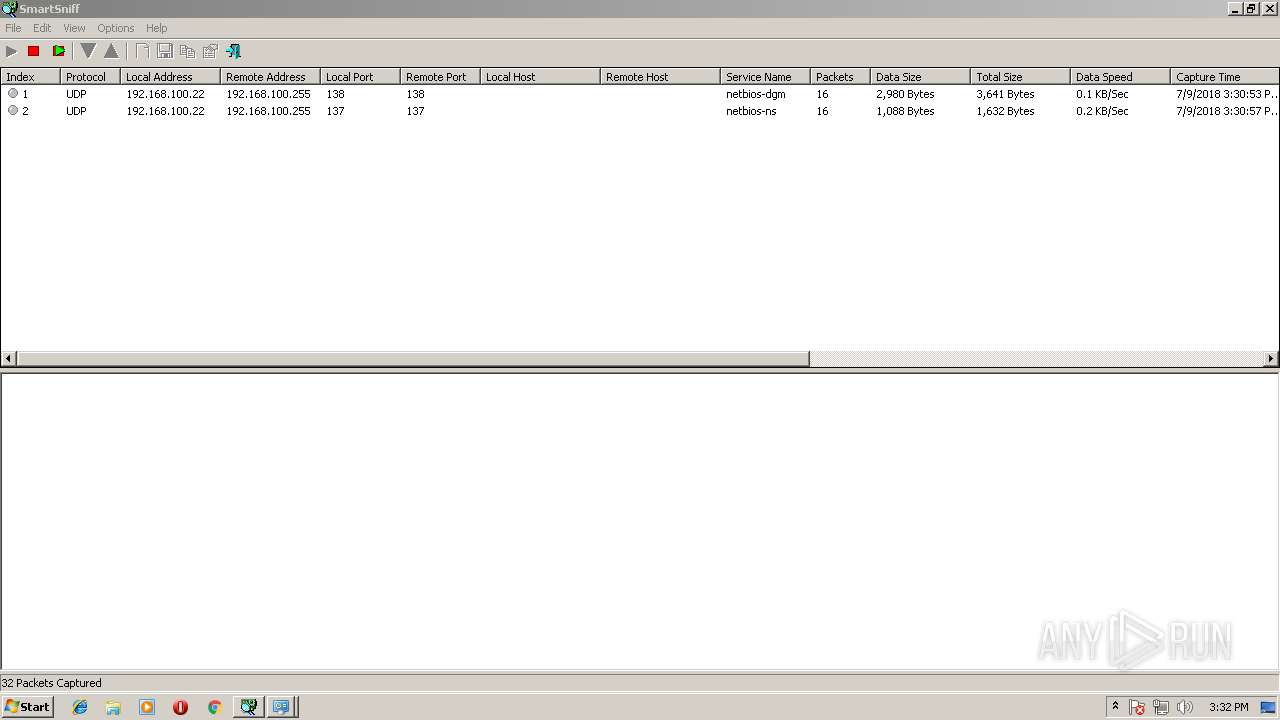Launch Windows Media Player from taskbar

147,707
